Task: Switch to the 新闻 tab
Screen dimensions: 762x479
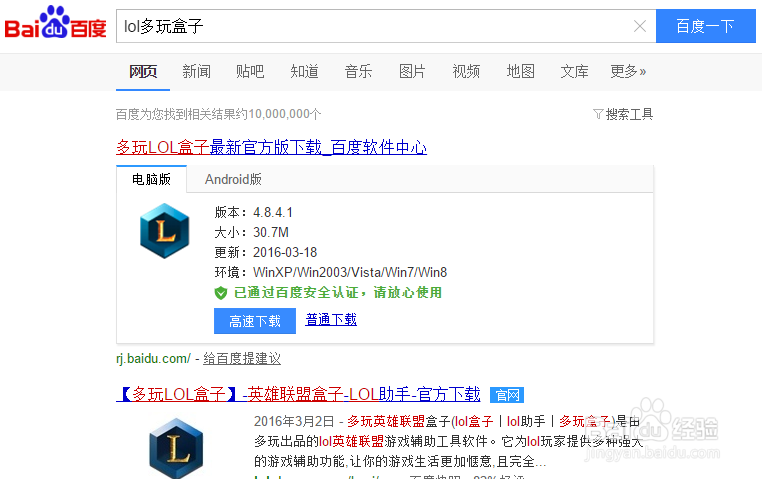Action: click(x=196, y=71)
